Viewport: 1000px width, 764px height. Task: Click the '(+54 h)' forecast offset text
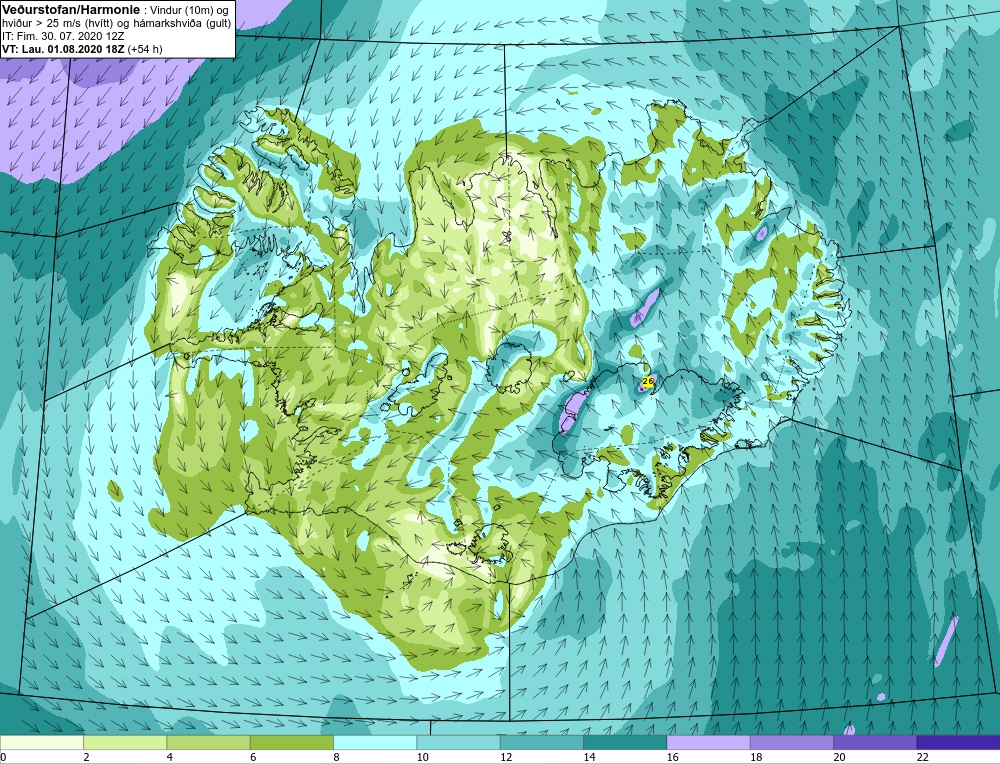(x=145, y=49)
